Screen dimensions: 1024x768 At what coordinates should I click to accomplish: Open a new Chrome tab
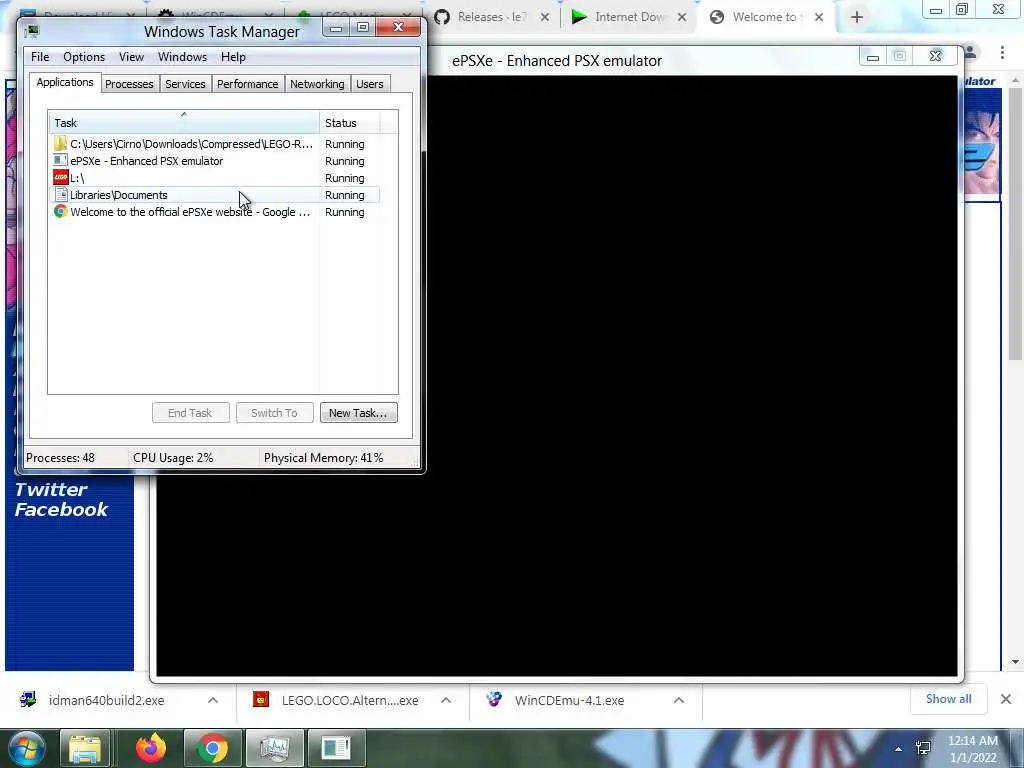pyautogui.click(x=857, y=18)
